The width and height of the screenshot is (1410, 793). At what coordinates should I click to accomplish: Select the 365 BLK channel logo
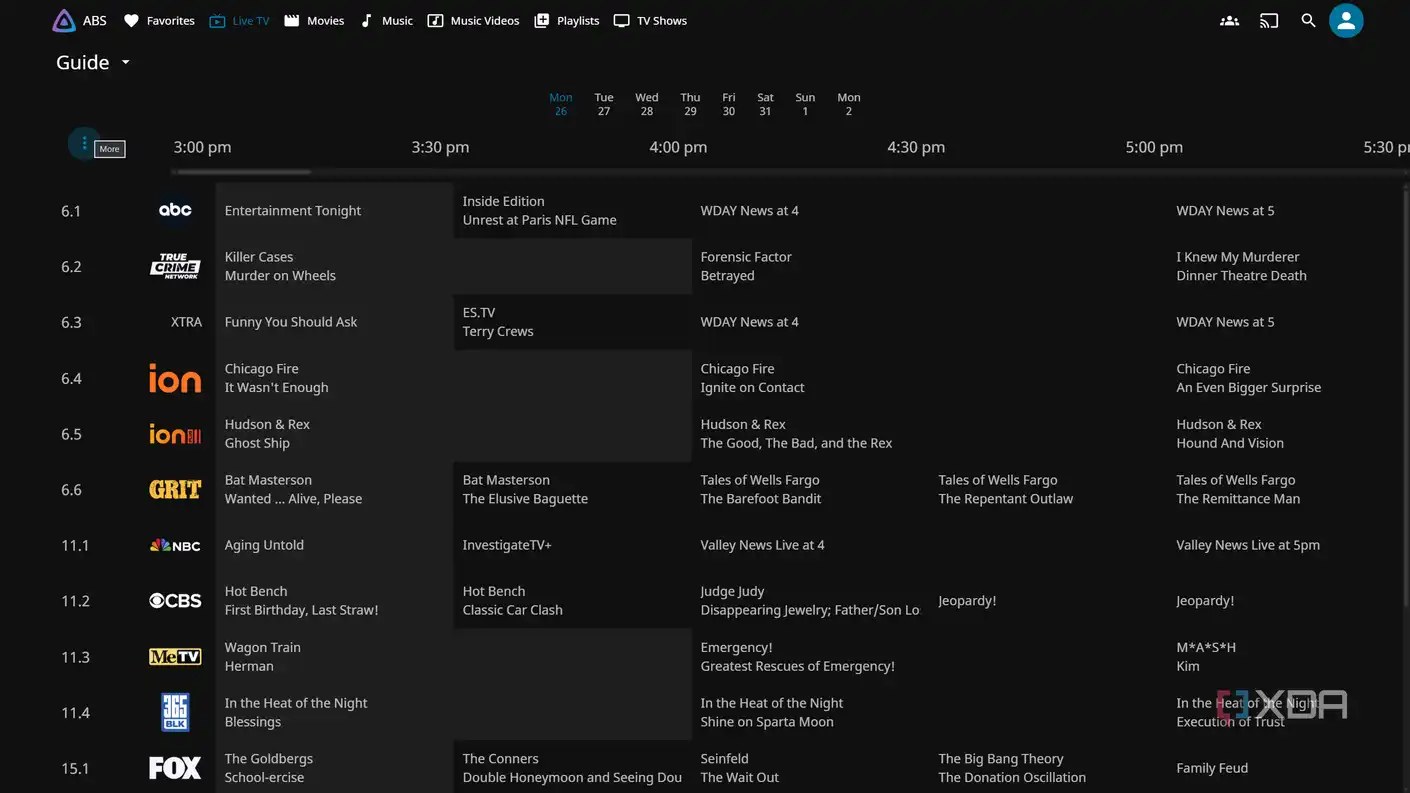[175, 712]
